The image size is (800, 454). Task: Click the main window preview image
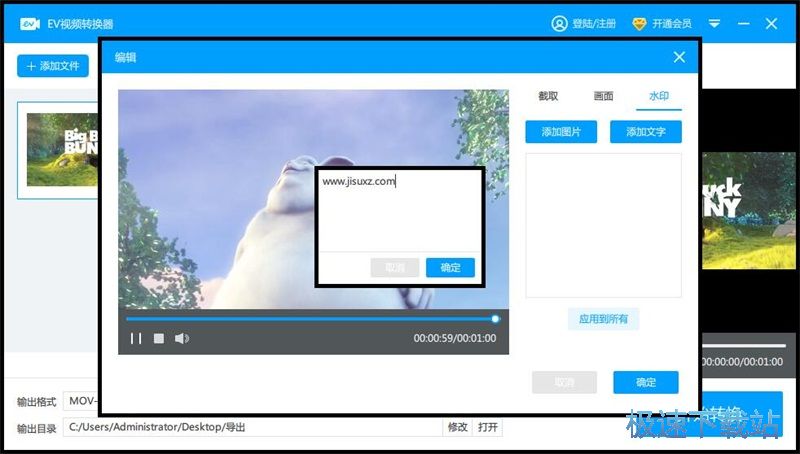click(748, 210)
